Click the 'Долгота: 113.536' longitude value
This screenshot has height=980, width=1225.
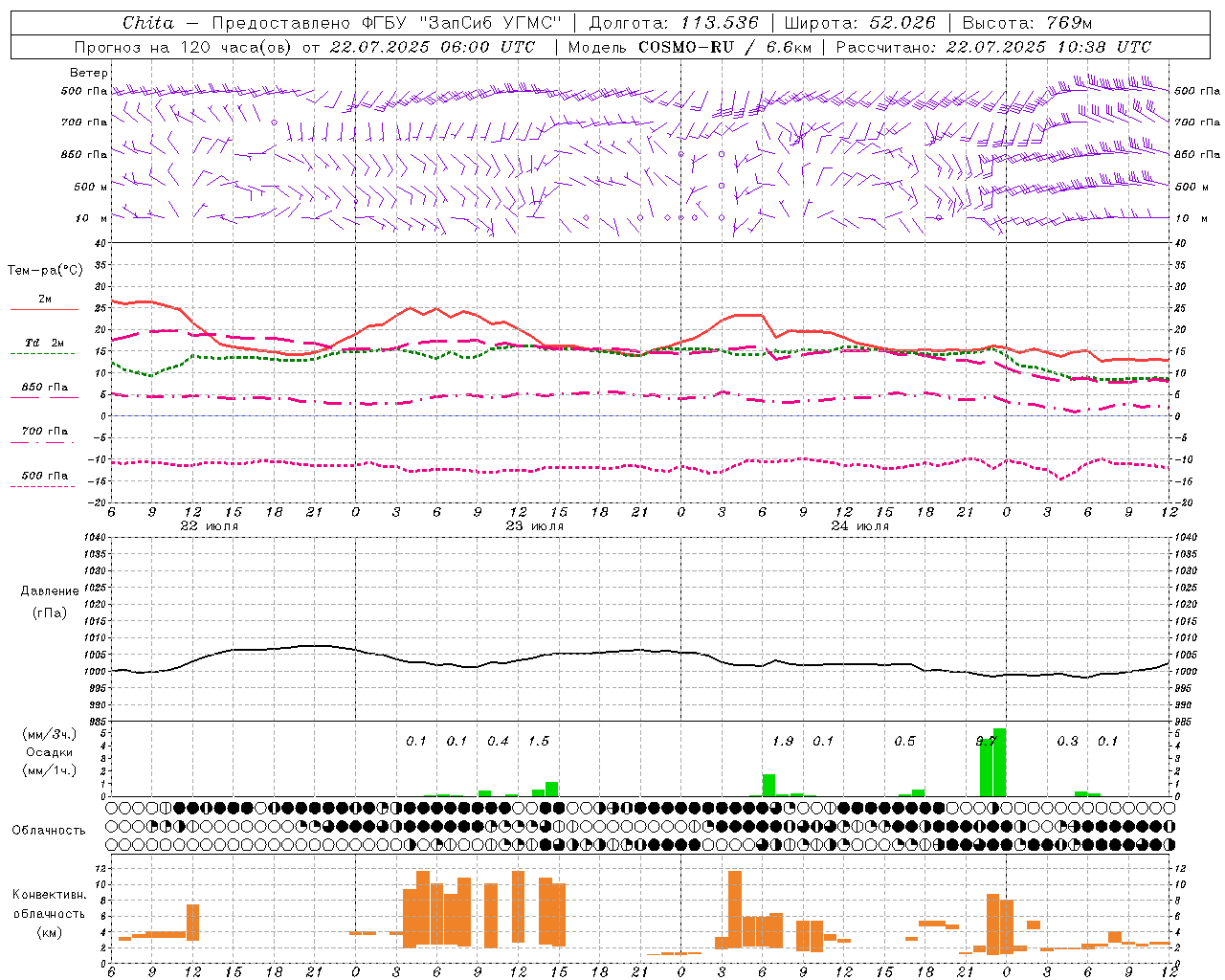[x=674, y=23]
